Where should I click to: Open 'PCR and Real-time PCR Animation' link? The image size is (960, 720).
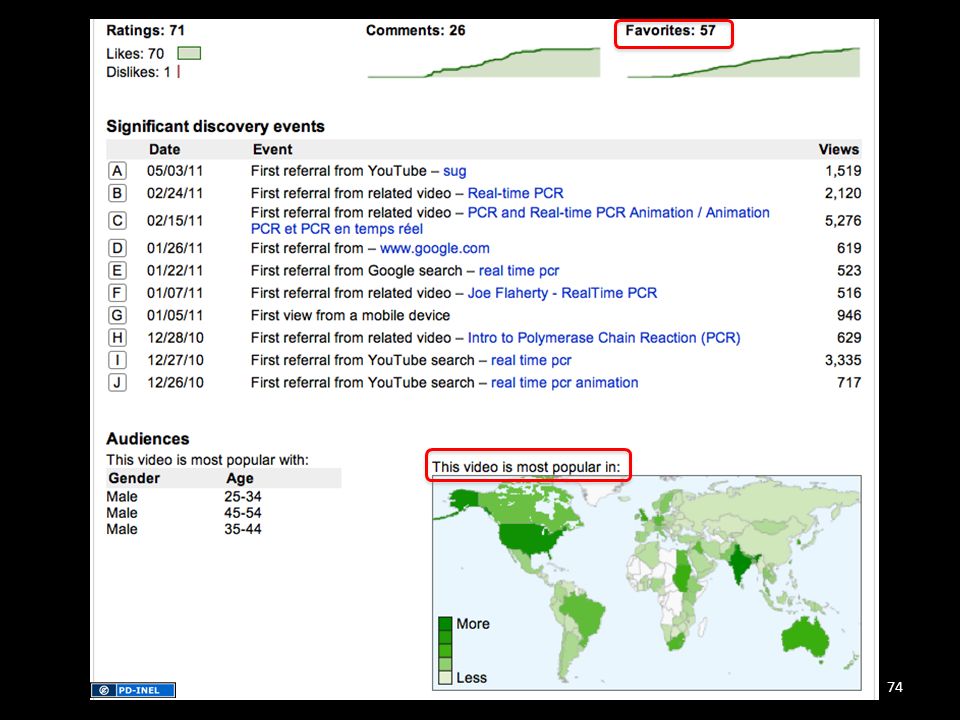coord(510,221)
